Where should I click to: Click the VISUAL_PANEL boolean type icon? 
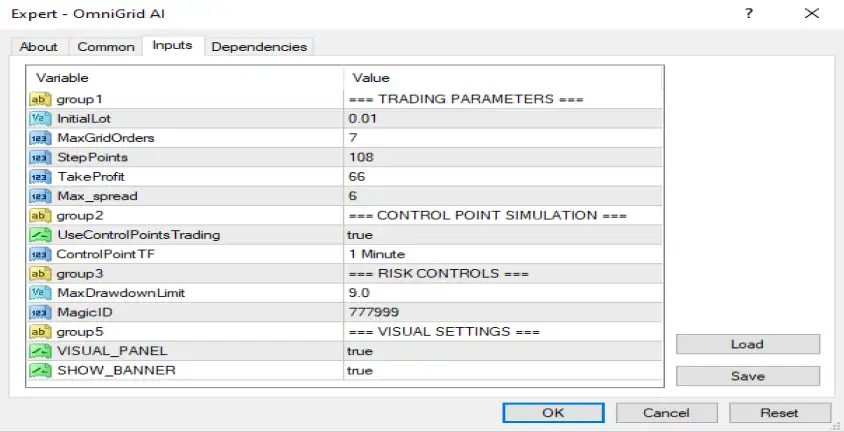[40, 351]
